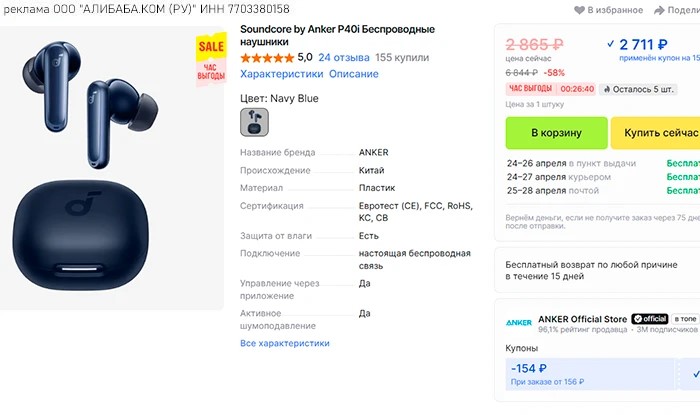Click the five-star rating icons

(x=267, y=57)
